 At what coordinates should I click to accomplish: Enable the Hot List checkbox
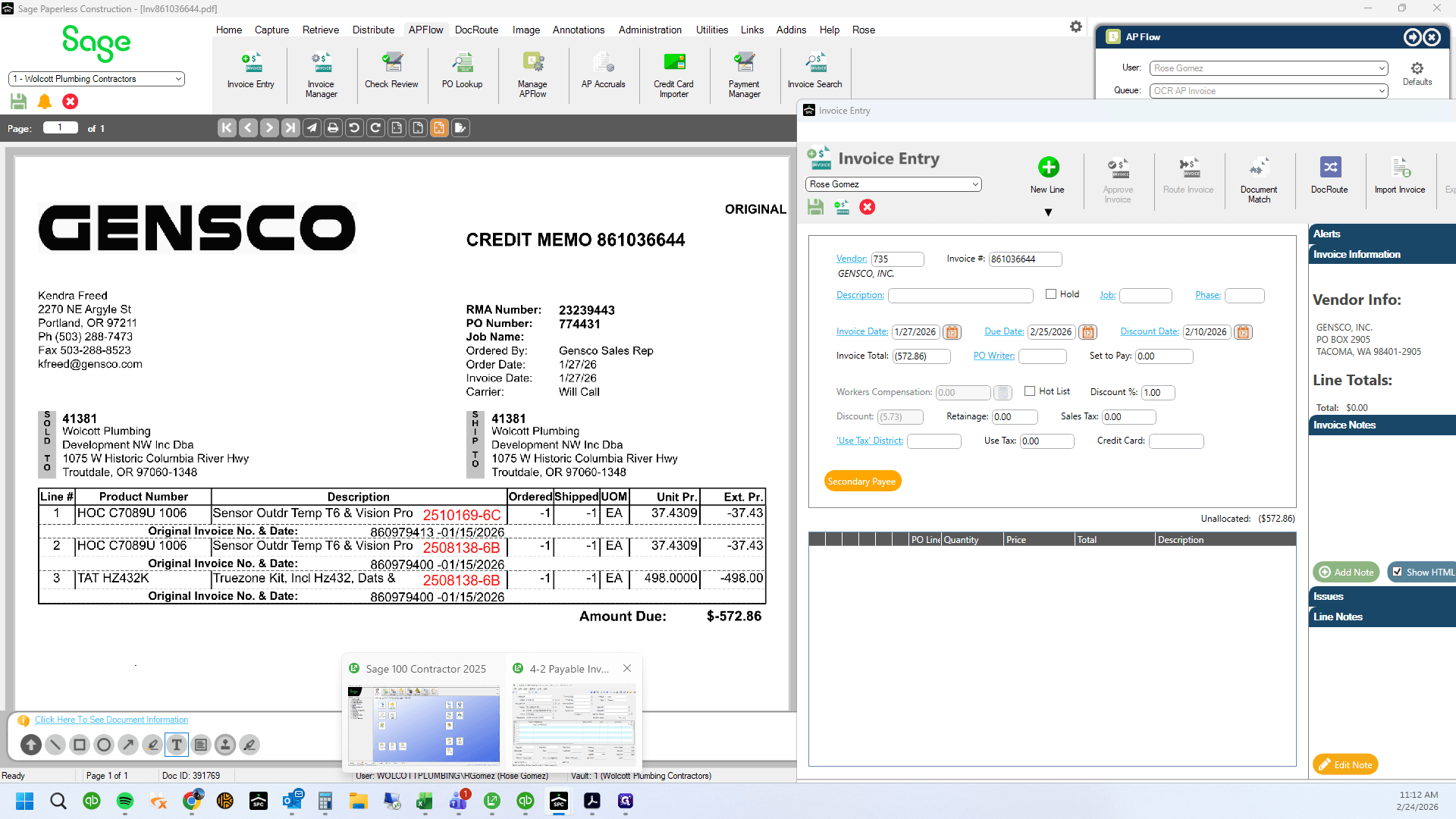pos(1030,391)
